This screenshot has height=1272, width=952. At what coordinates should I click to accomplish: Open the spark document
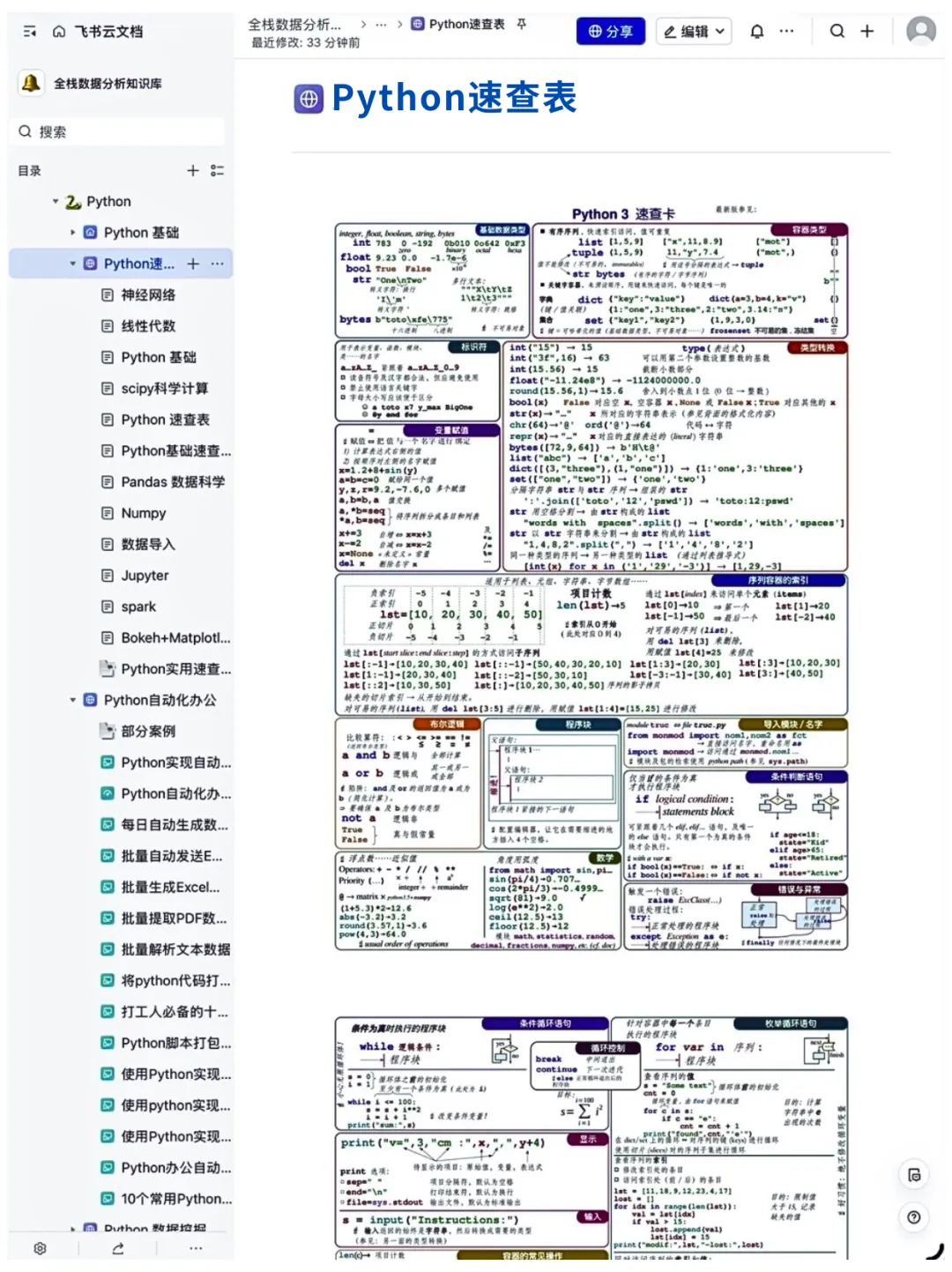pos(138,606)
